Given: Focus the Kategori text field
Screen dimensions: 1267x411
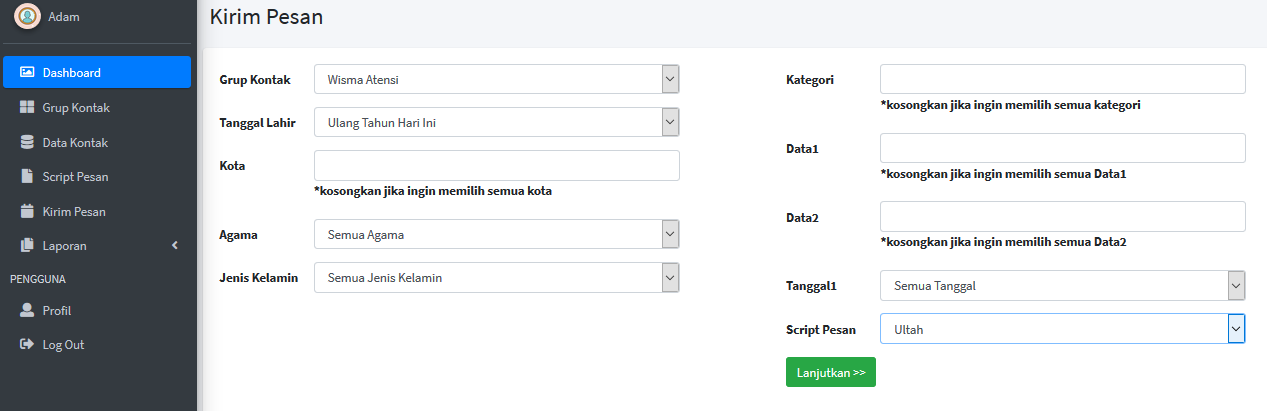Looking at the screenshot, I should tap(1062, 79).
